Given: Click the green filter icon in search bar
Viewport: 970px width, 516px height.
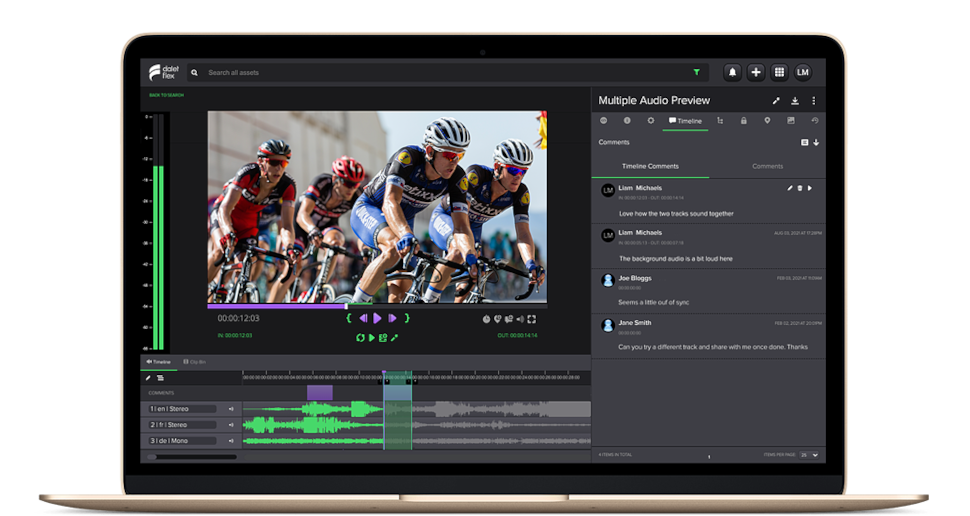Looking at the screenshot, I should coord(696,73).
